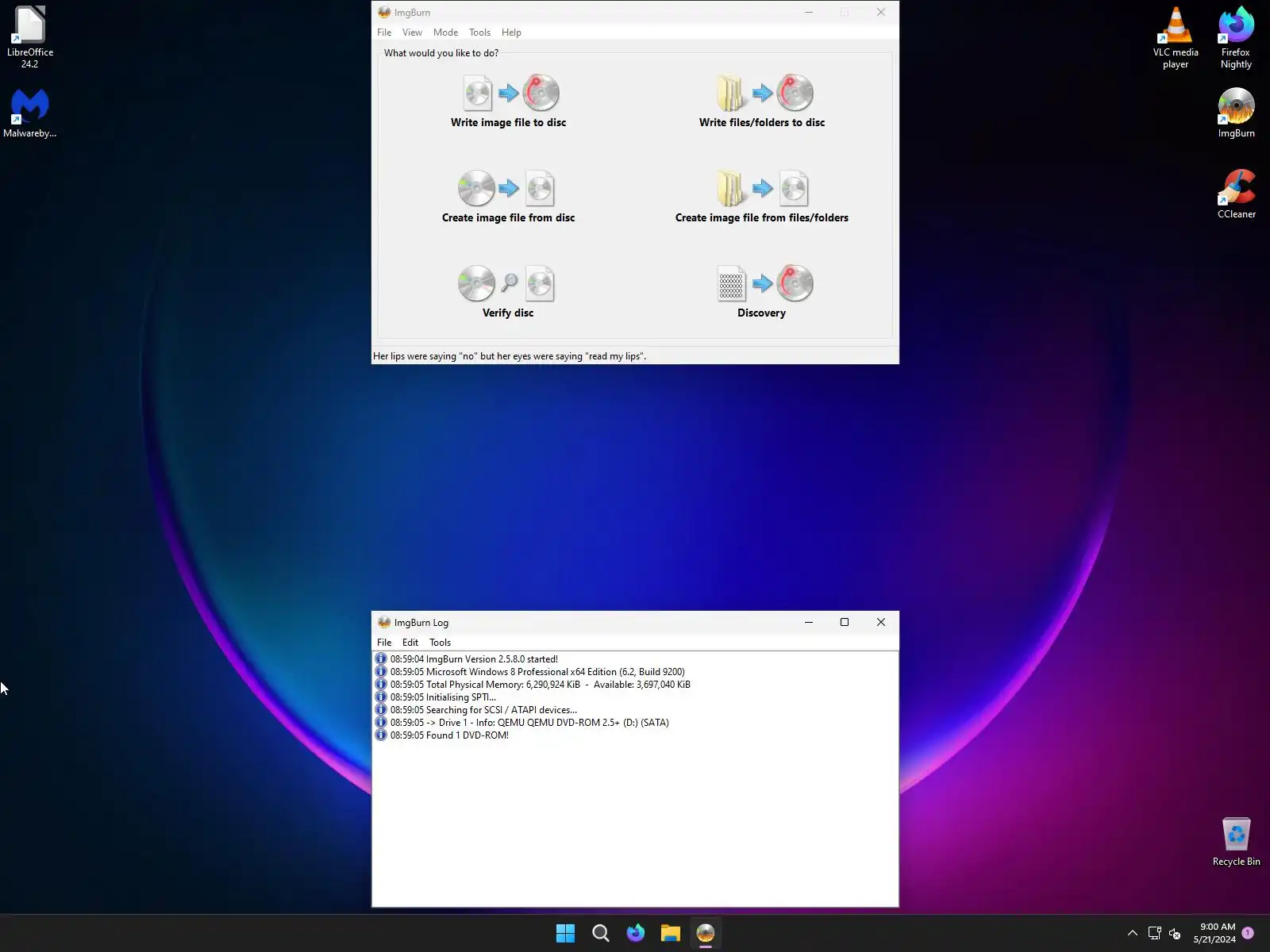Open the Discovery mode
The image size is (1270, 952).
click(x=762, y=292)
